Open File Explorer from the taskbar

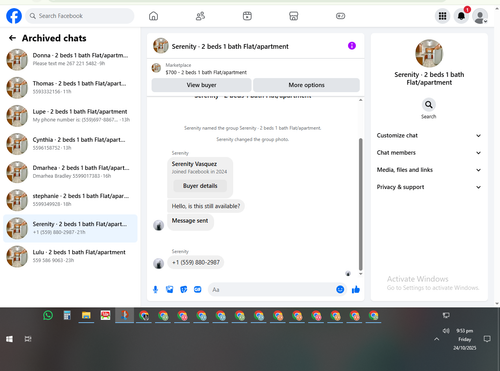[x=86, y=315]
